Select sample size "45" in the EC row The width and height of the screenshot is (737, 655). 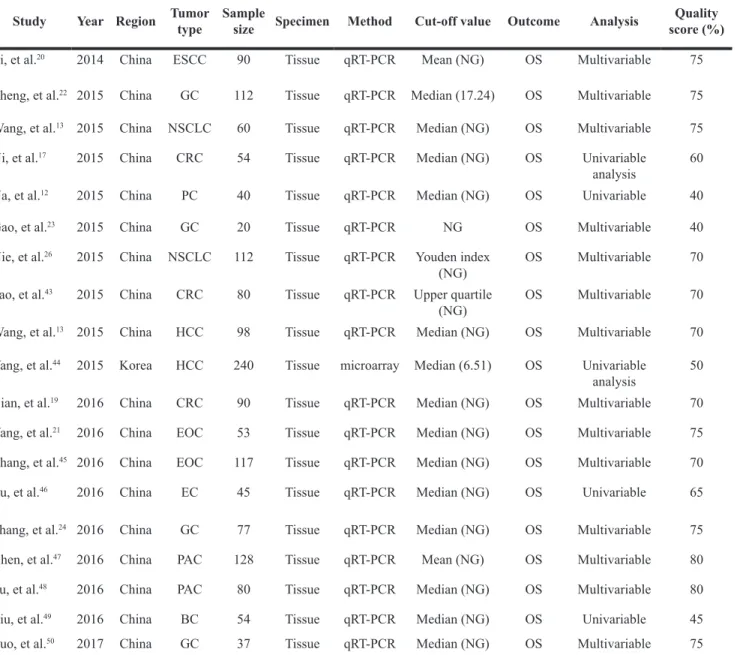(243, 492)
